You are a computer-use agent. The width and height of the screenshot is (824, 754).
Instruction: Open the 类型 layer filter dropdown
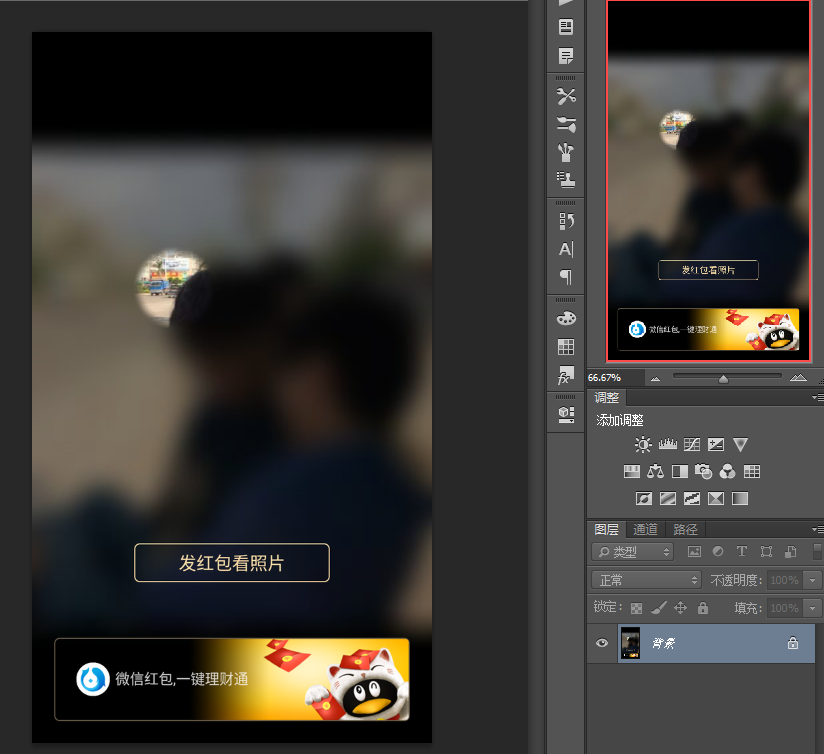point(633,552)
